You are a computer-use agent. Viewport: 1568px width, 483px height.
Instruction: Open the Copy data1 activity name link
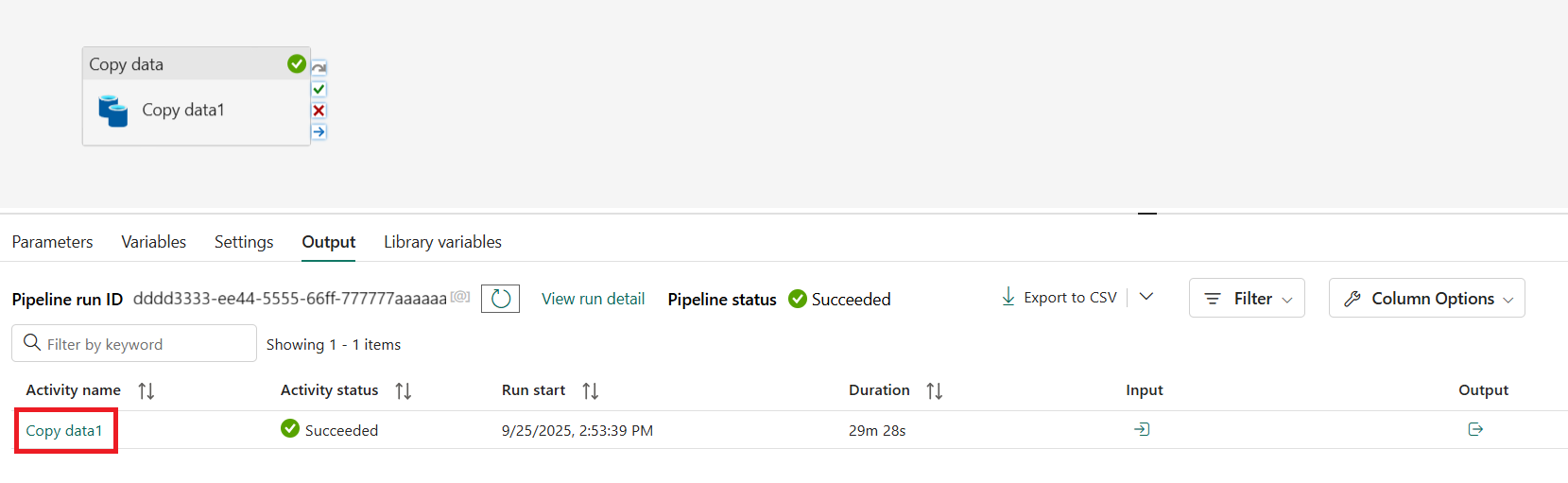click(x=64, y=431)
